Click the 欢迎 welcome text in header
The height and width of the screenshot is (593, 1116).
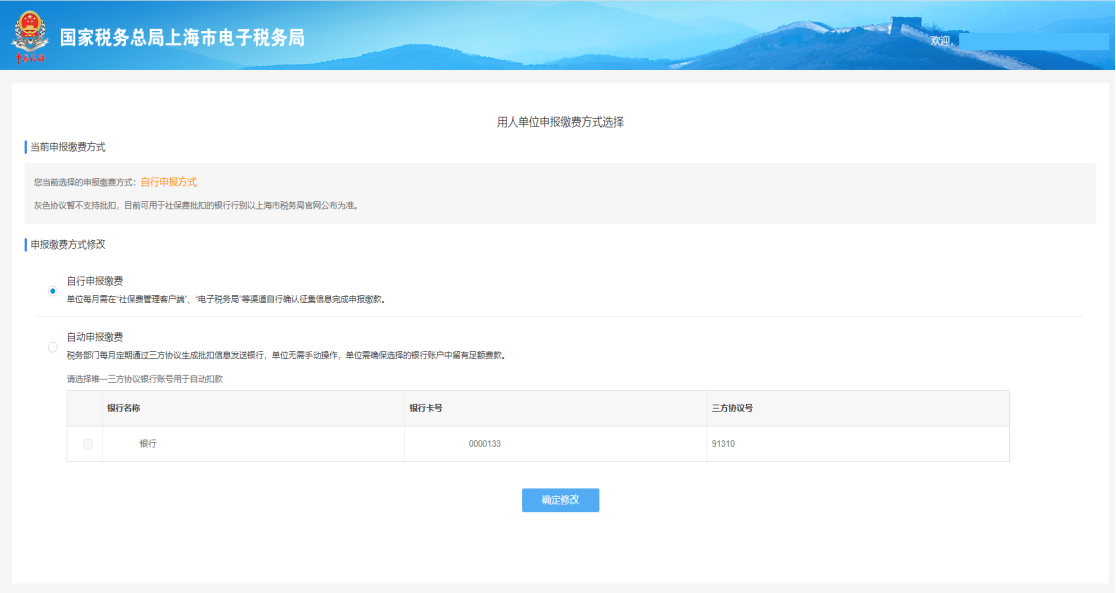coord(940,41)
